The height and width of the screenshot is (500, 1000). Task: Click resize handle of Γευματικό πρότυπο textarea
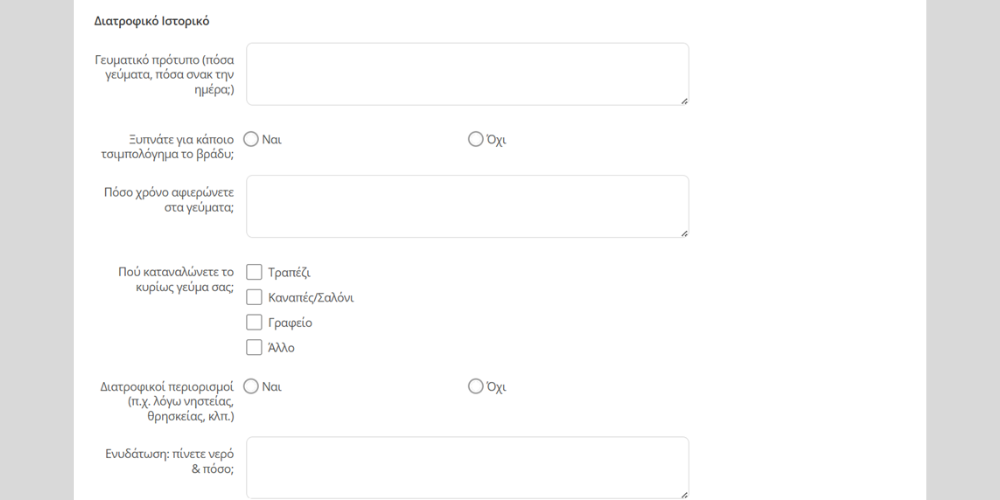pyautogui.click(x=684, y=100)
